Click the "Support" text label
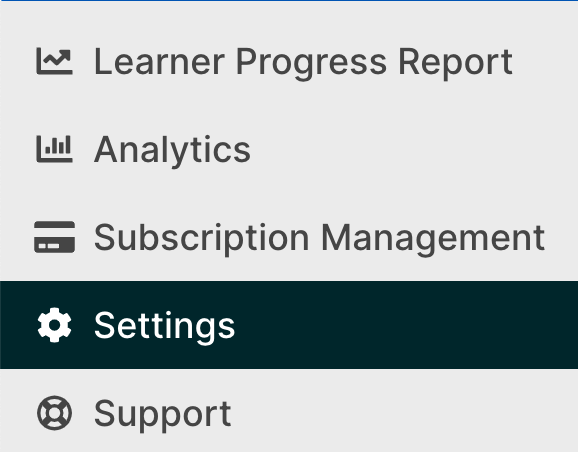 tap(163, 414)
